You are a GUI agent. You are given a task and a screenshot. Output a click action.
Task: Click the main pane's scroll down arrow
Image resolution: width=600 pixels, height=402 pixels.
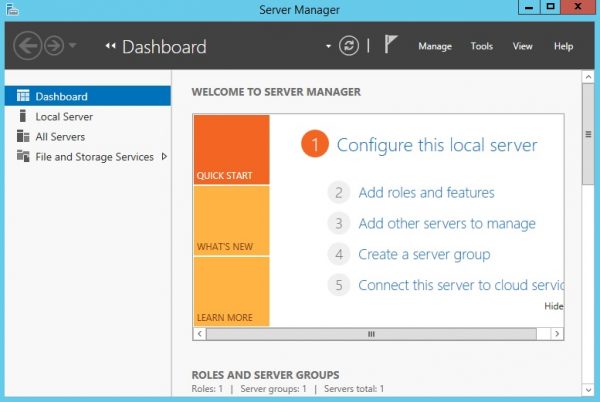[588, 390]
